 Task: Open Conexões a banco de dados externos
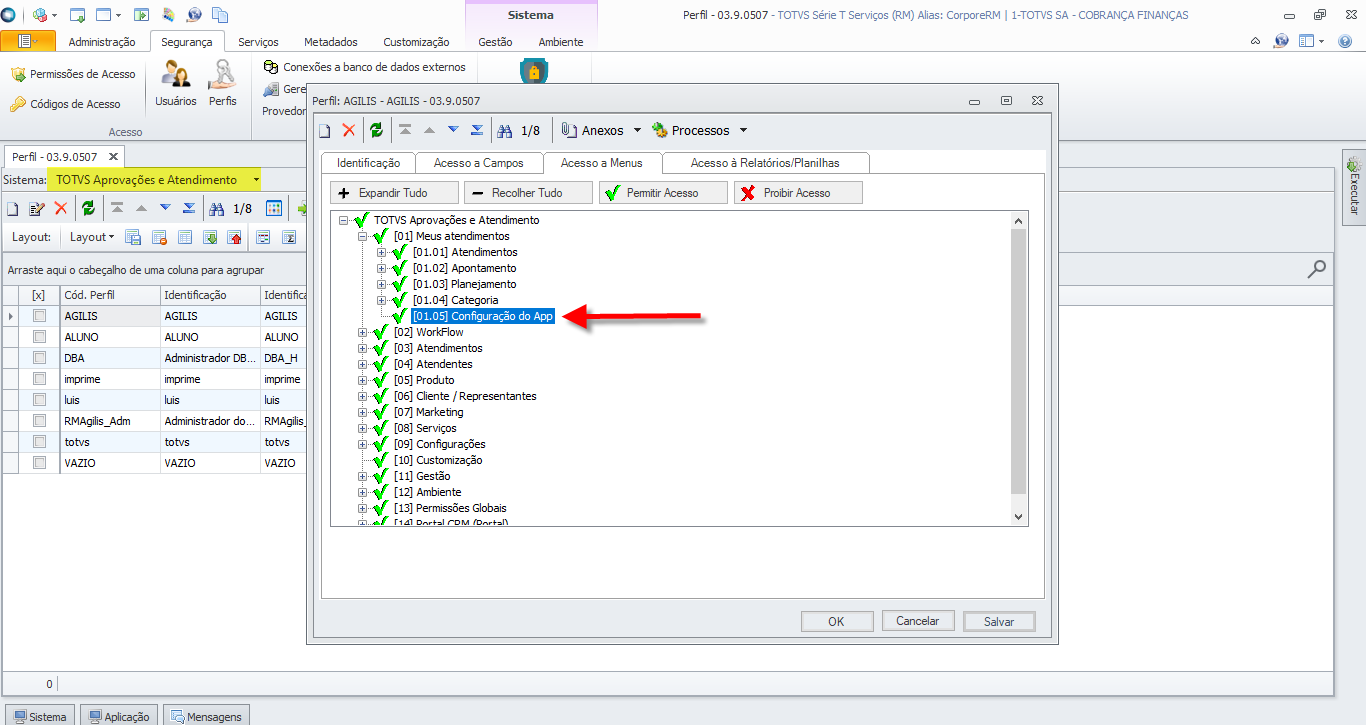365,67
